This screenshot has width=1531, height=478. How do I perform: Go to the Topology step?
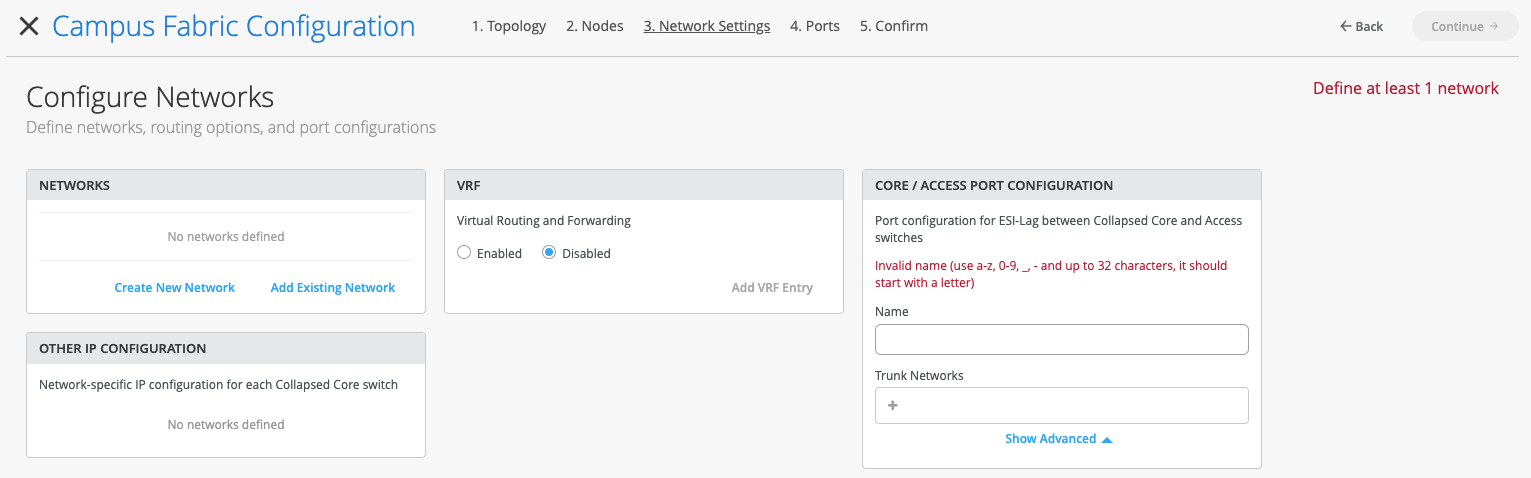tap(508, 27)
